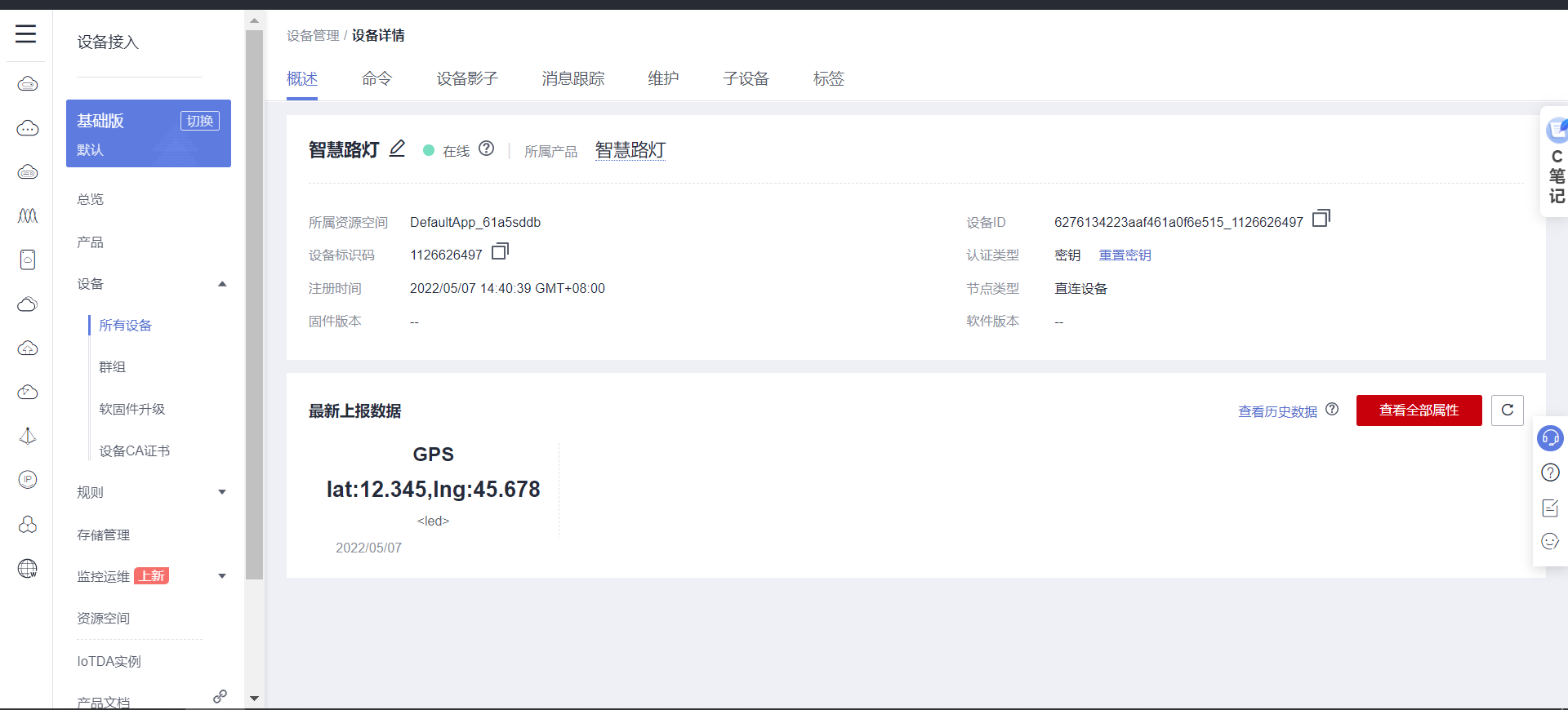Open the hamburger navigation menu

click(x=26, y=33)
